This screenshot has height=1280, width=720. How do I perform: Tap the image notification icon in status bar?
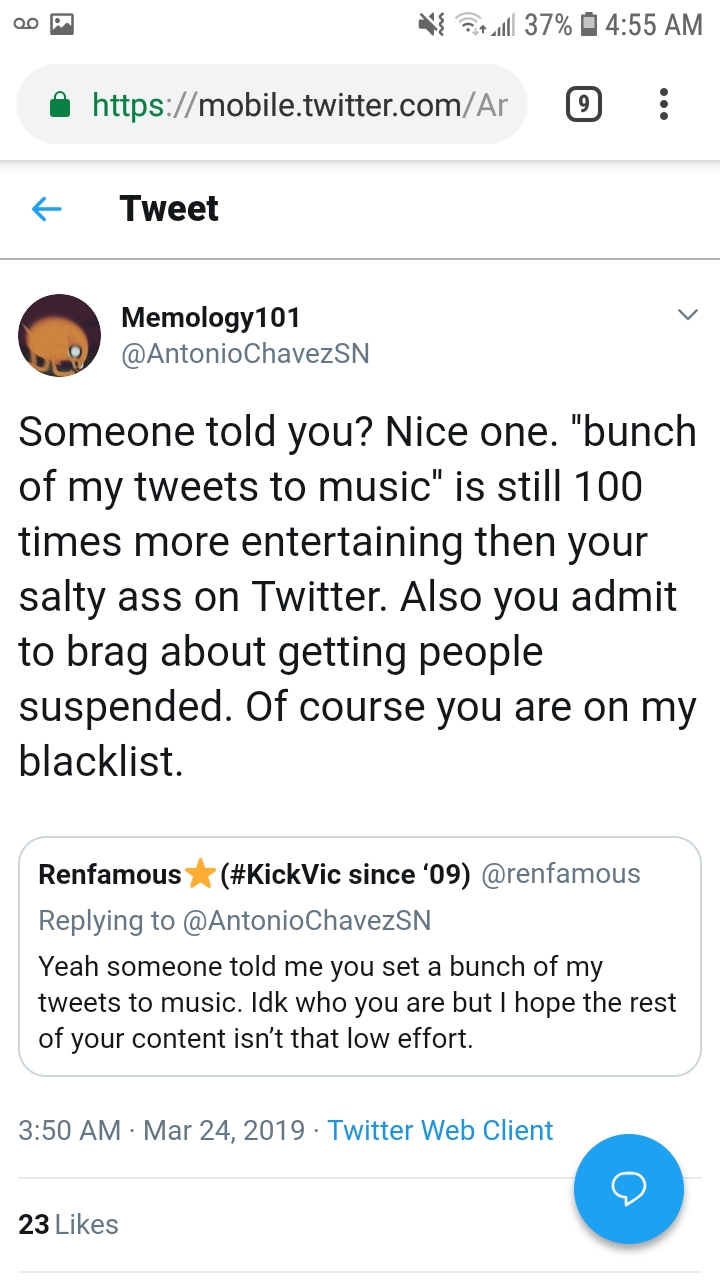[x=63, y=24]
